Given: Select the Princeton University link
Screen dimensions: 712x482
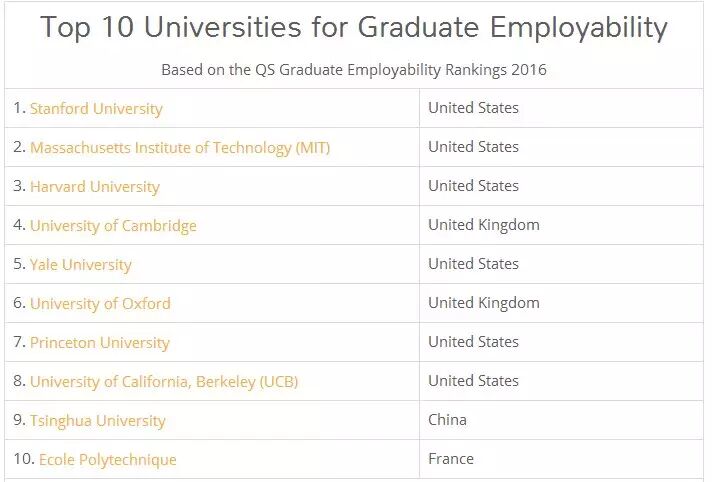Looking at the screenshot, I should coord(100,342).
